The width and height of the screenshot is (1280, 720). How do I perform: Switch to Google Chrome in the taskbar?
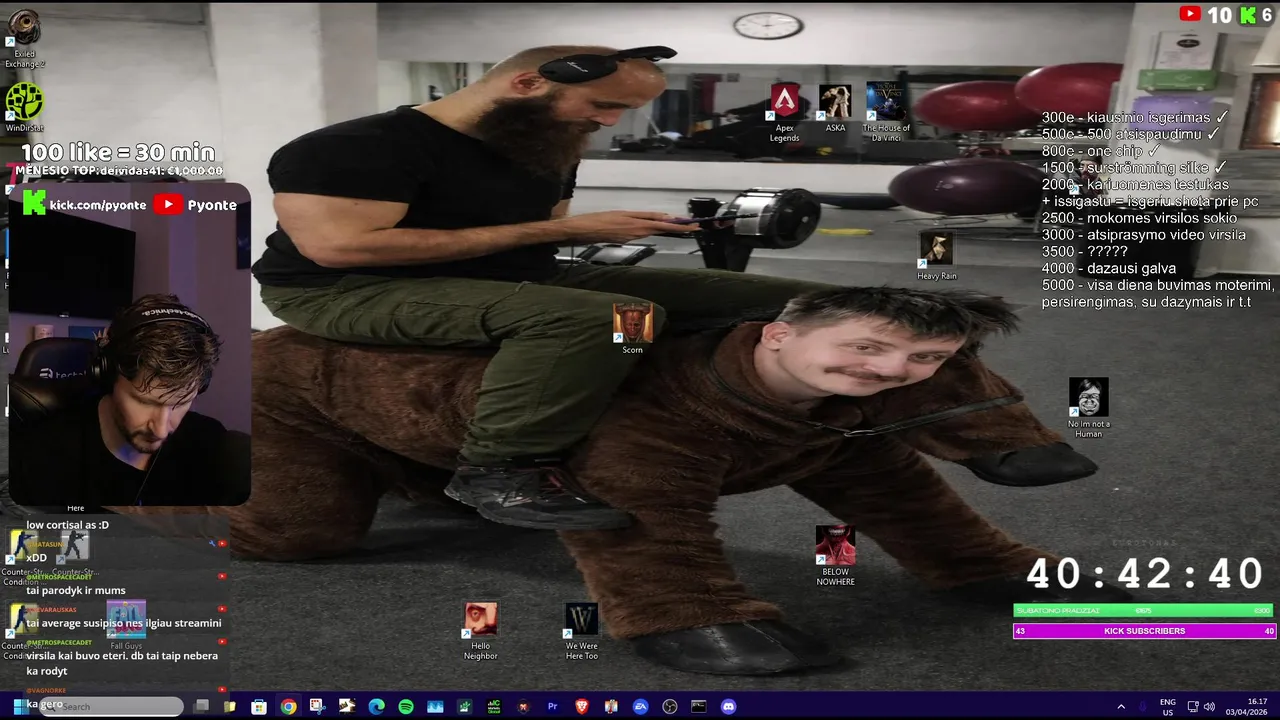coord(288,706)
